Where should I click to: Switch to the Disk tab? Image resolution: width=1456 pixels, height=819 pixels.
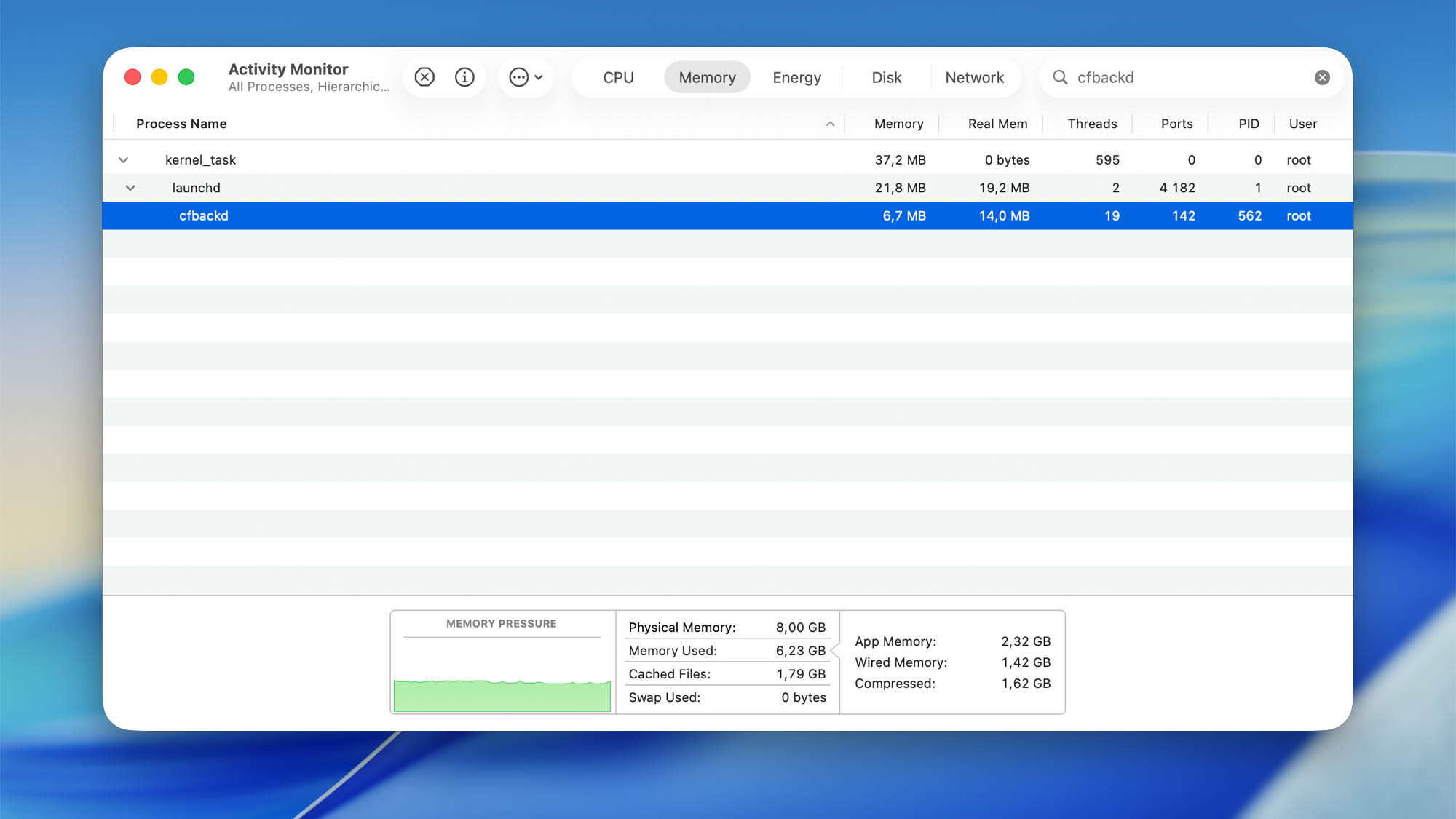[x=886, y=77]
